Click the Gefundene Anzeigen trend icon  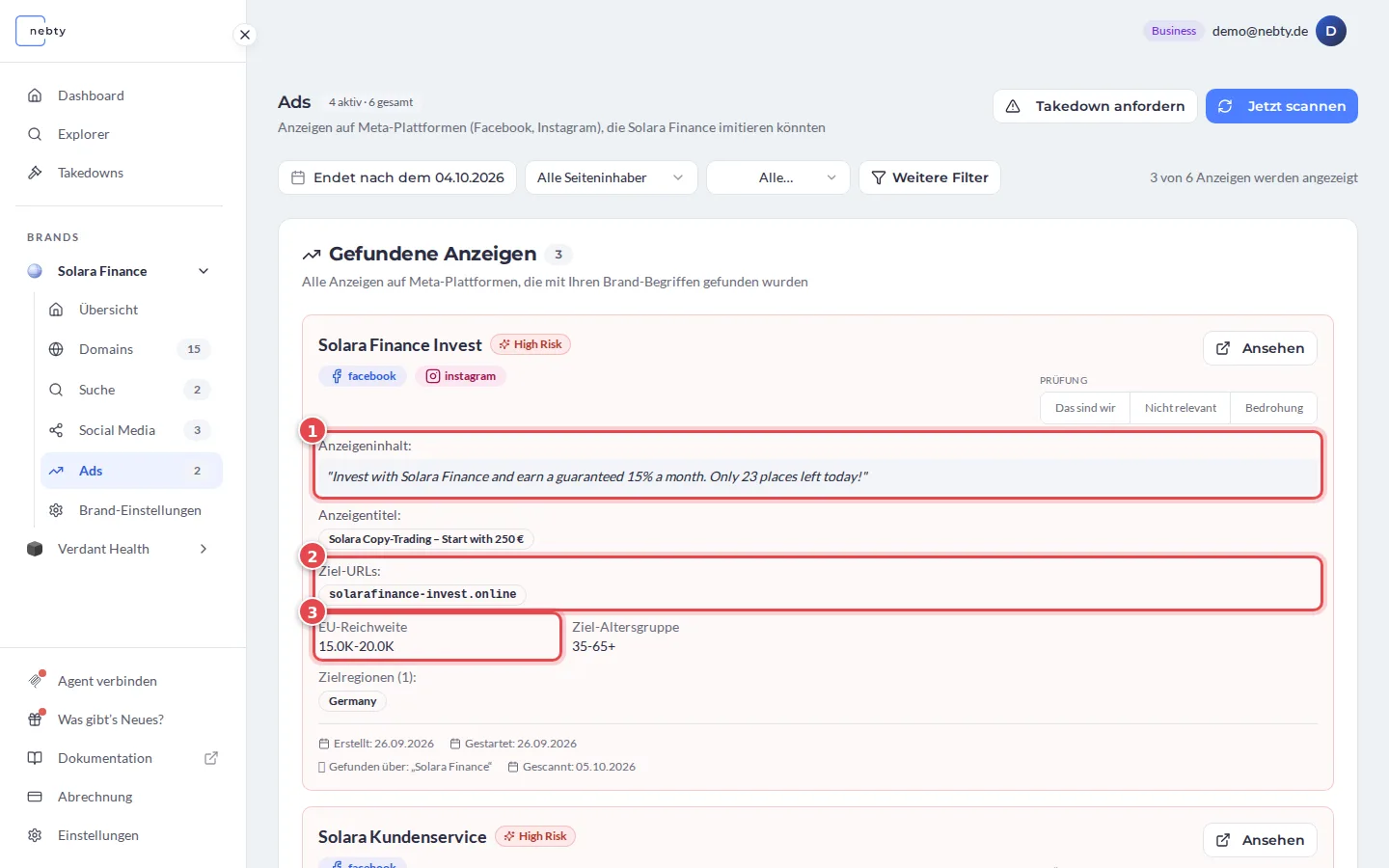point(312,255)
